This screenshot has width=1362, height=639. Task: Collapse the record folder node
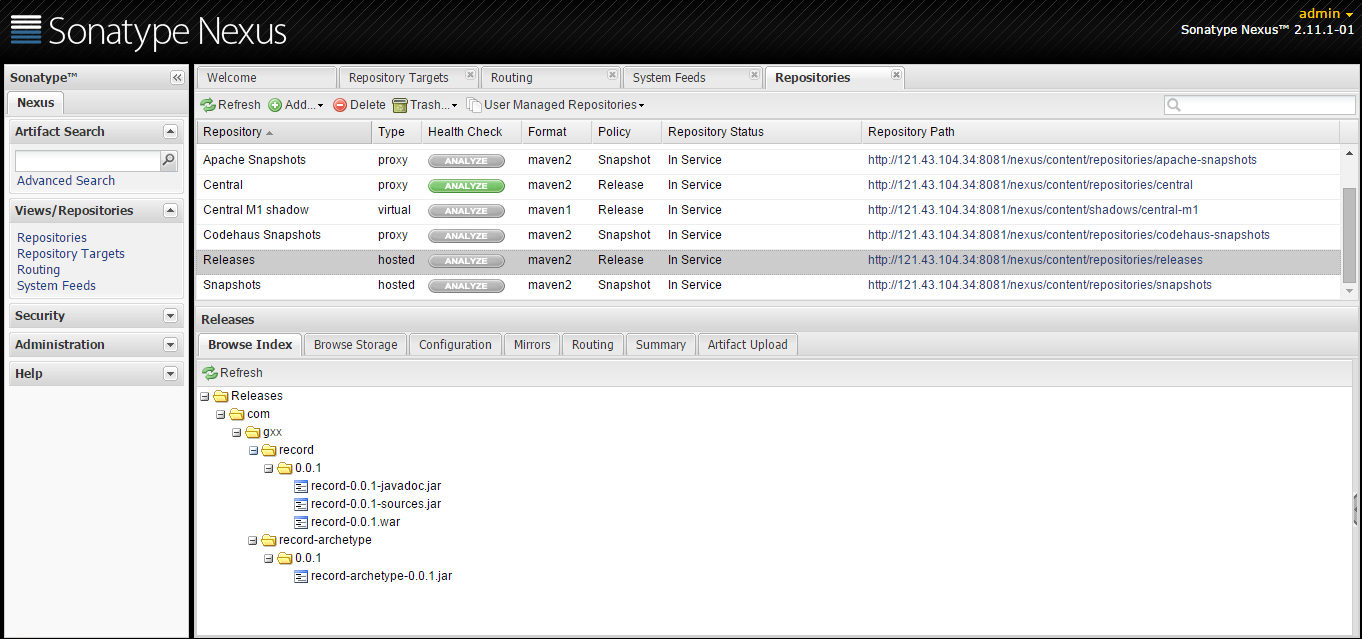click(x=253, y=450)
